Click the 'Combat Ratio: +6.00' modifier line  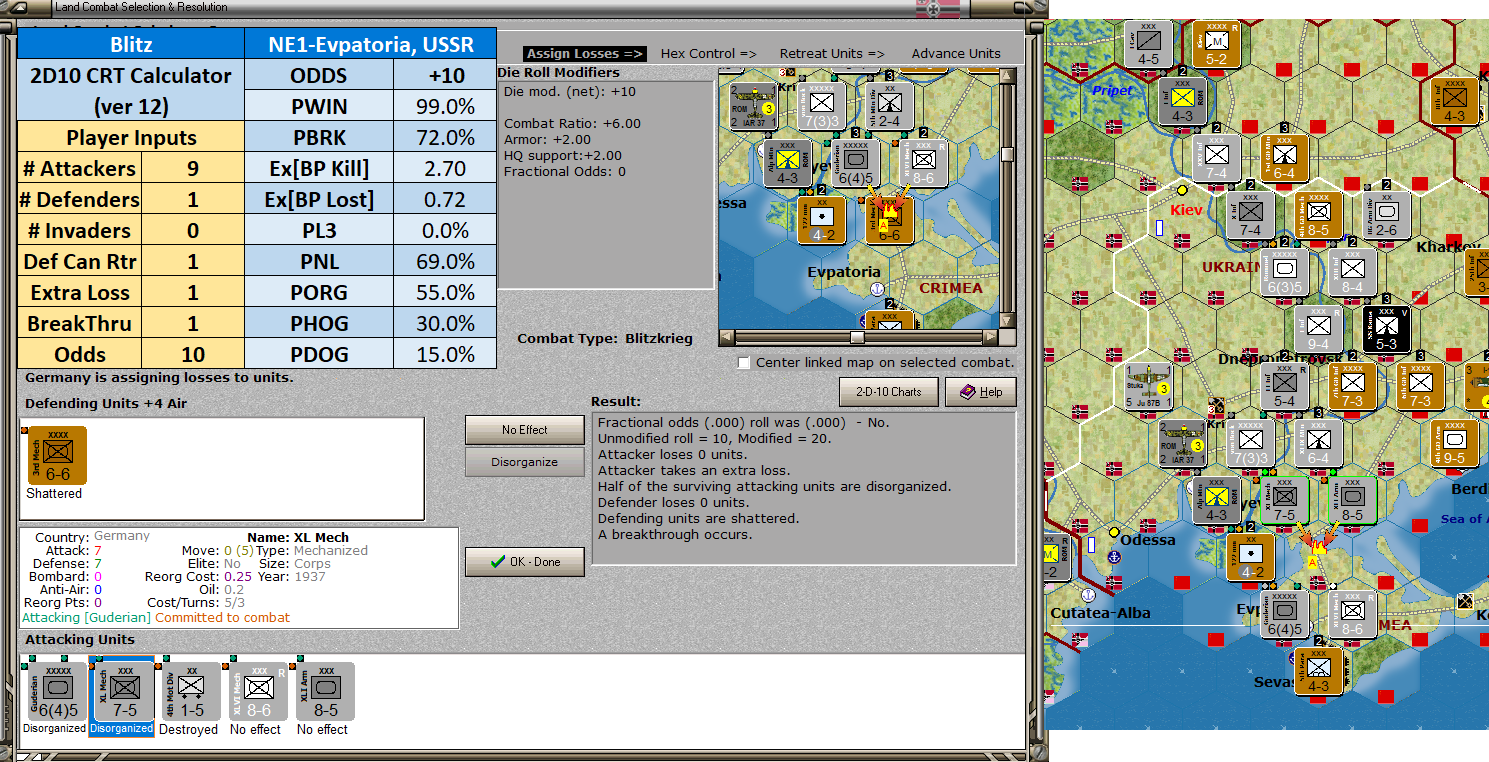click(572, 124)
